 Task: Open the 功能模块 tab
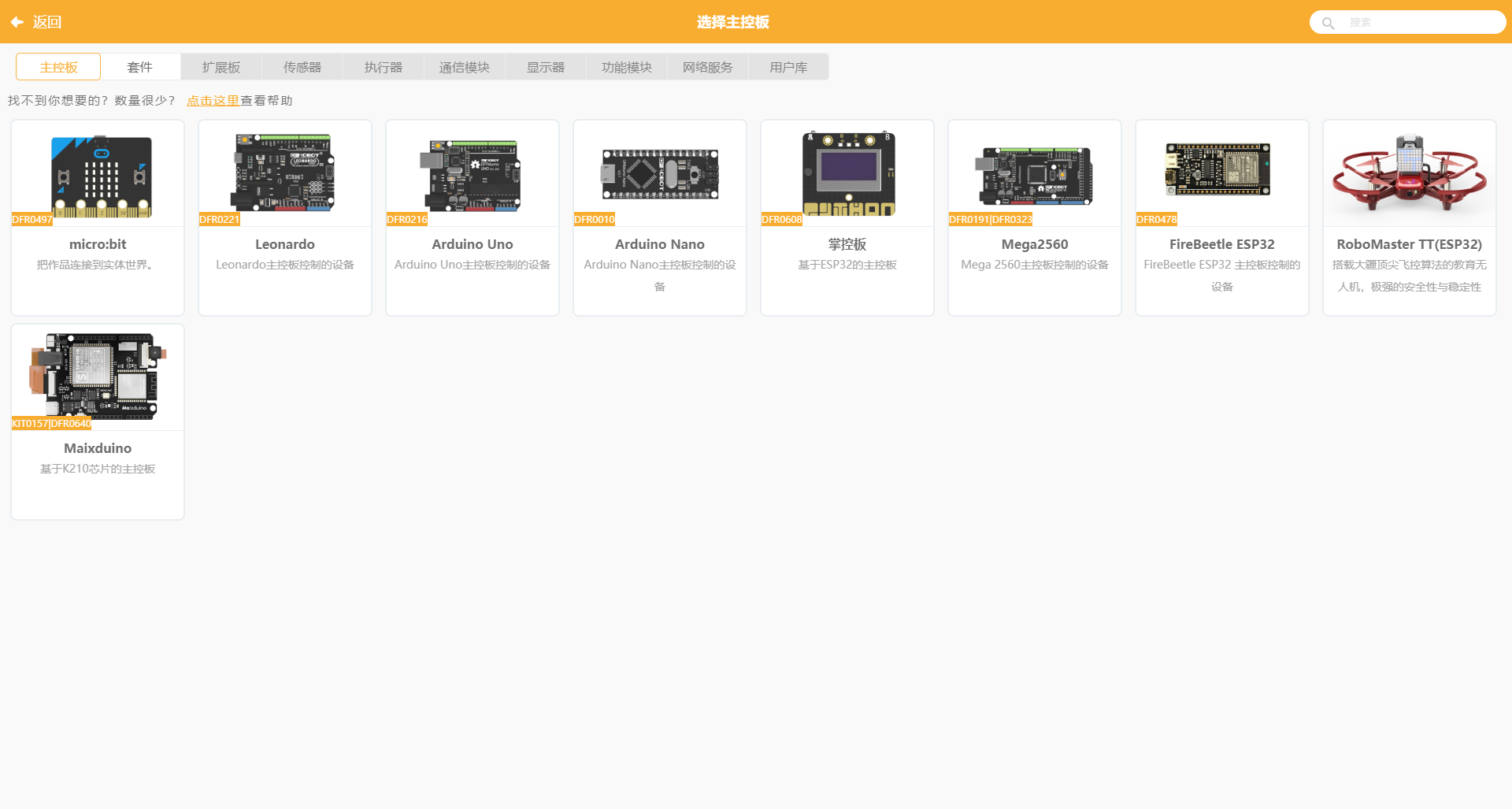[x=627, y=67]
